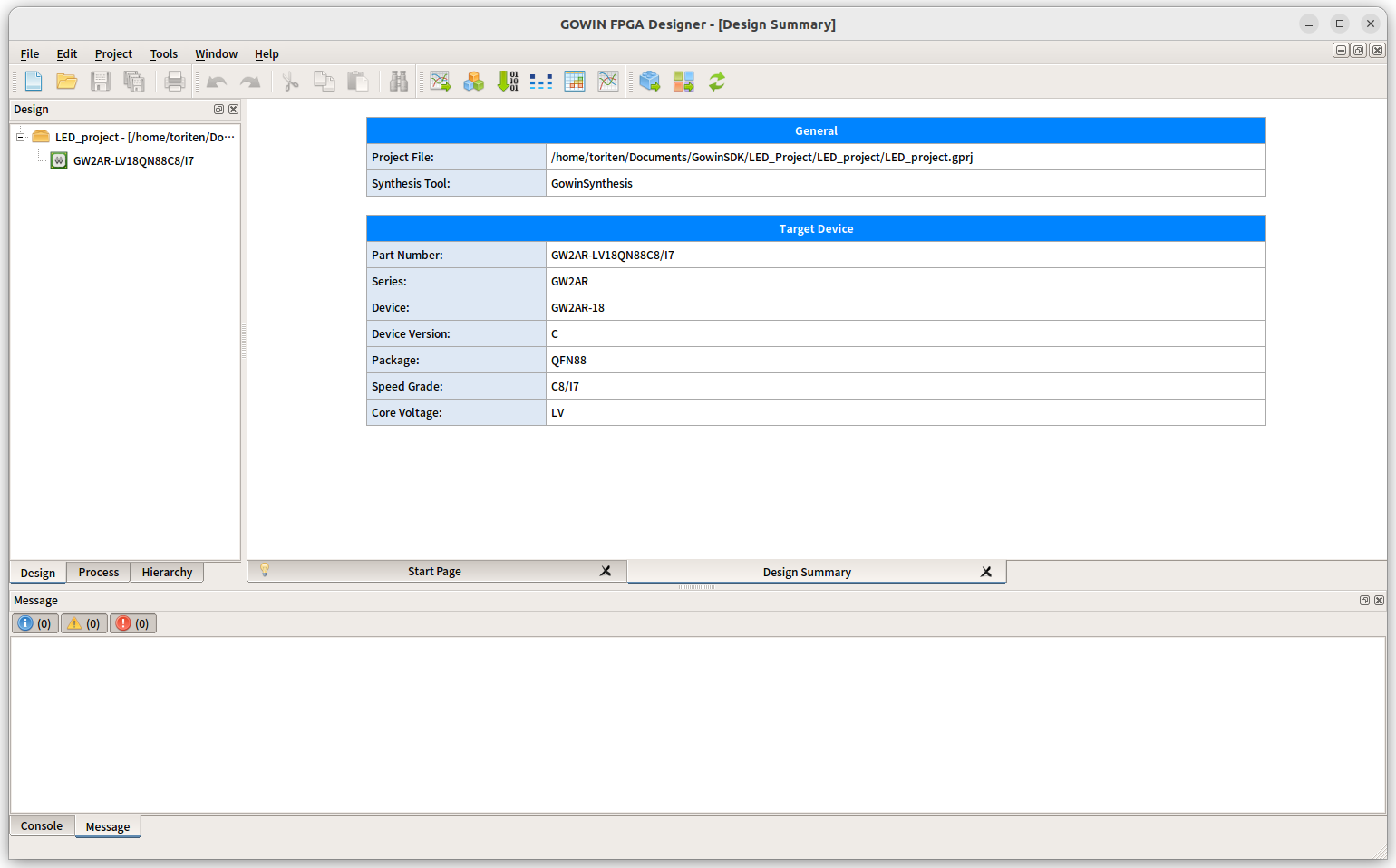The width and height of the screenshot is (1396, 868).
Task: Open the Tools menu
Action: pos(164,54)
